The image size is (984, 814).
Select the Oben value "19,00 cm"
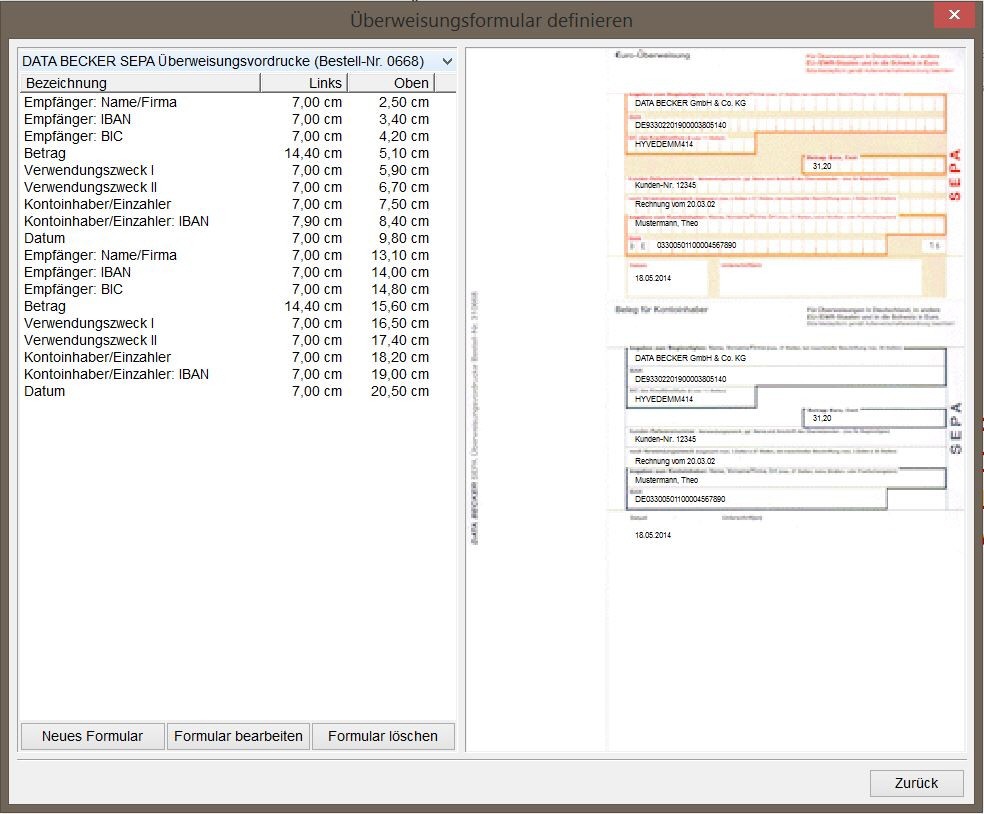pyautogui.click(x=400, y=374)
